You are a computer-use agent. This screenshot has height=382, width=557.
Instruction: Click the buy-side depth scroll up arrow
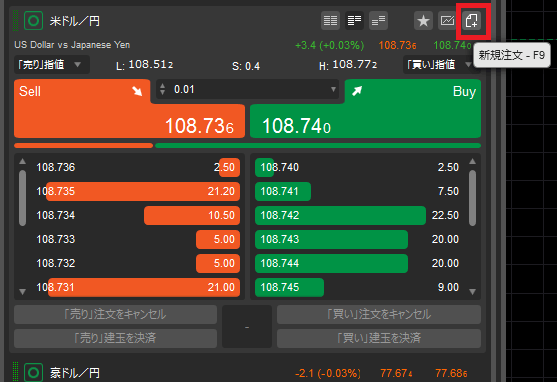tap(472, 161)
